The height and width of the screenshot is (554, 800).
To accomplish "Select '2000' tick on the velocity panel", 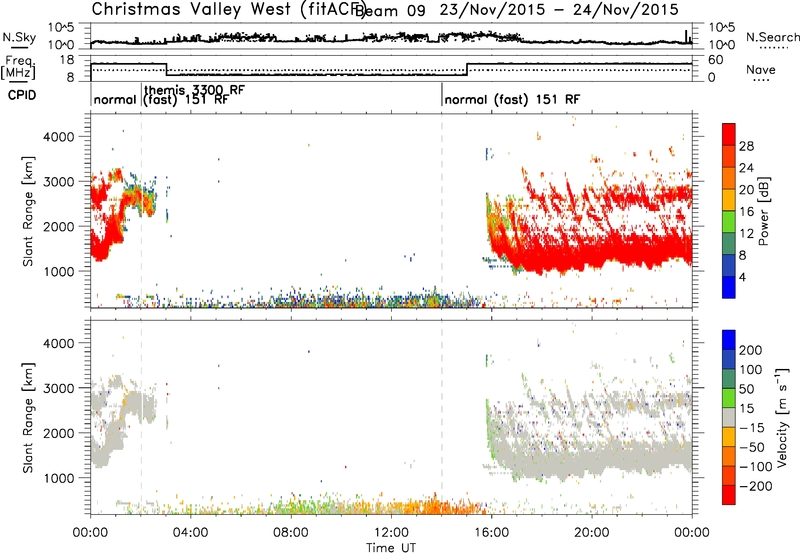I will pos(59,433).
